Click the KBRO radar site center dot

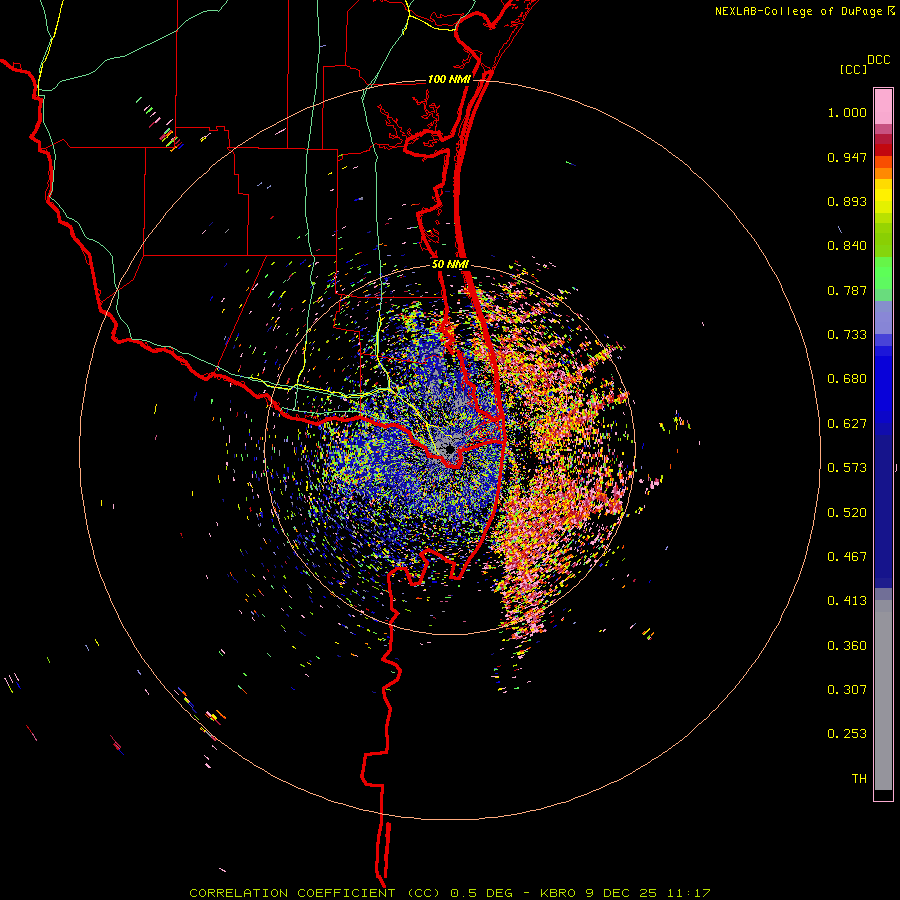[x=450, y=449]
